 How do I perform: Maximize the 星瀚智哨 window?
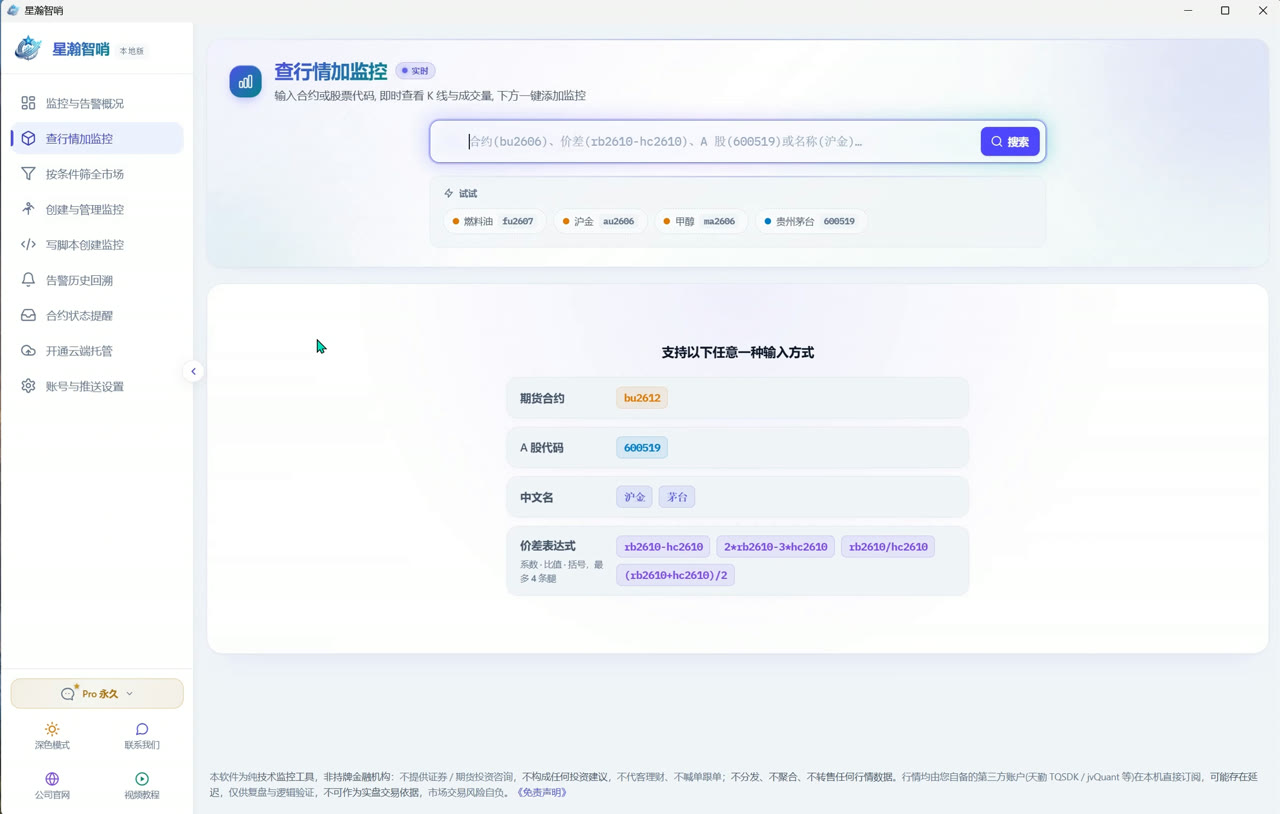[x=1225, y=11]
